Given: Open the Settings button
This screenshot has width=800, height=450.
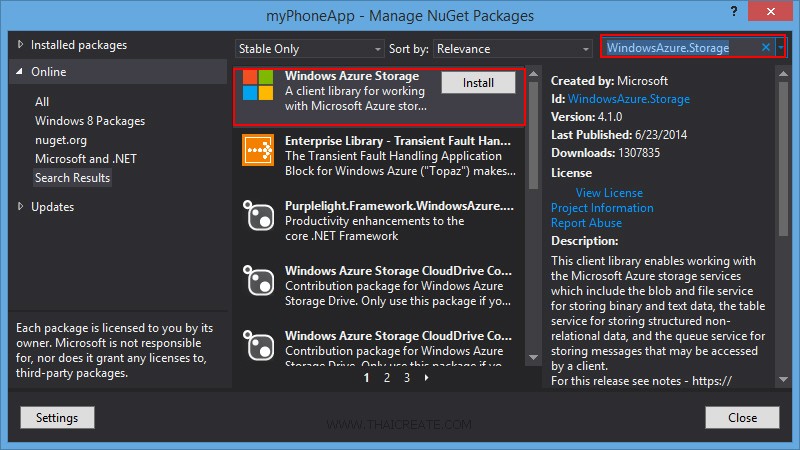Looking at the screenshot, I should (x=57, y=417).
